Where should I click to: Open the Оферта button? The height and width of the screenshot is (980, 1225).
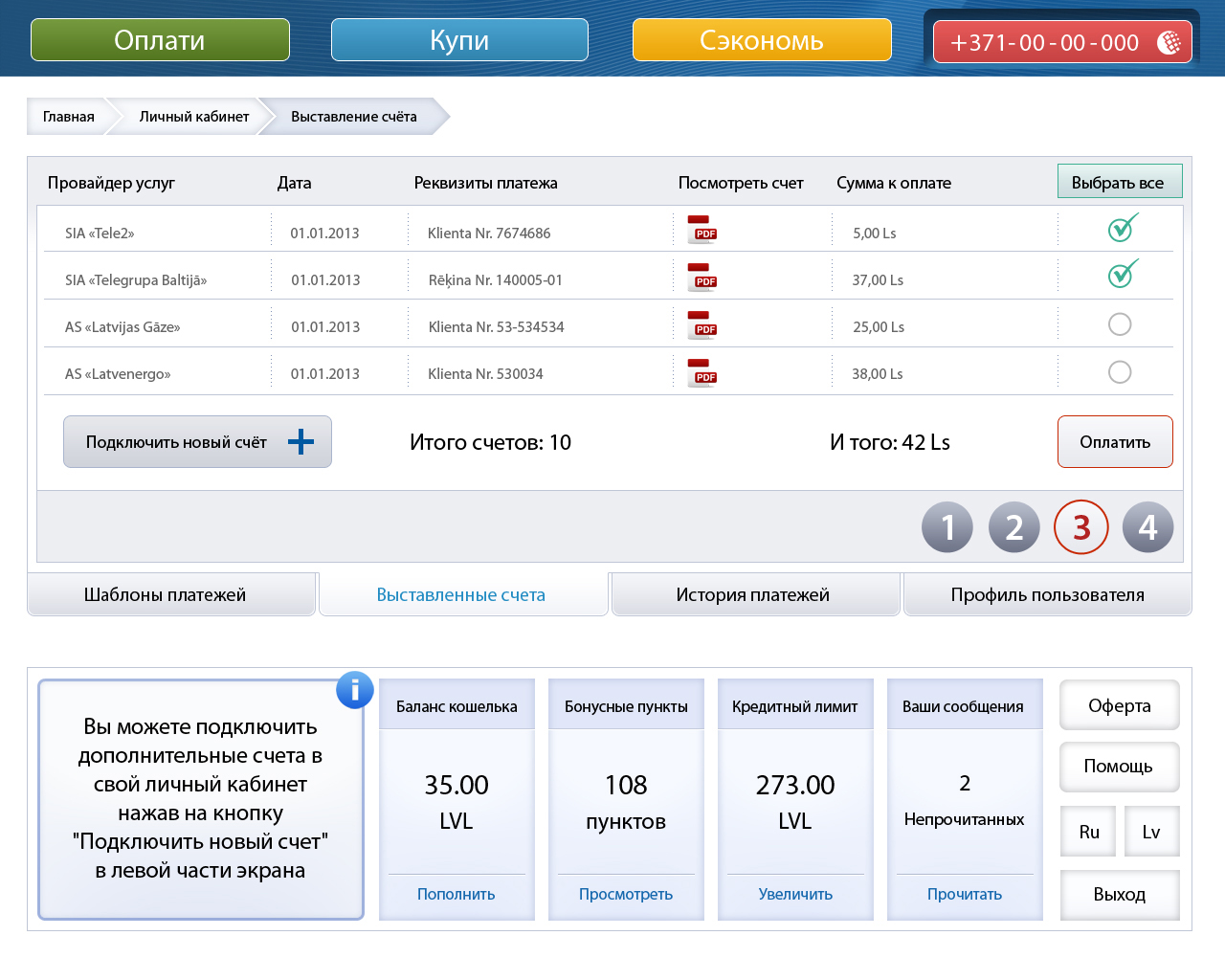1120,705
